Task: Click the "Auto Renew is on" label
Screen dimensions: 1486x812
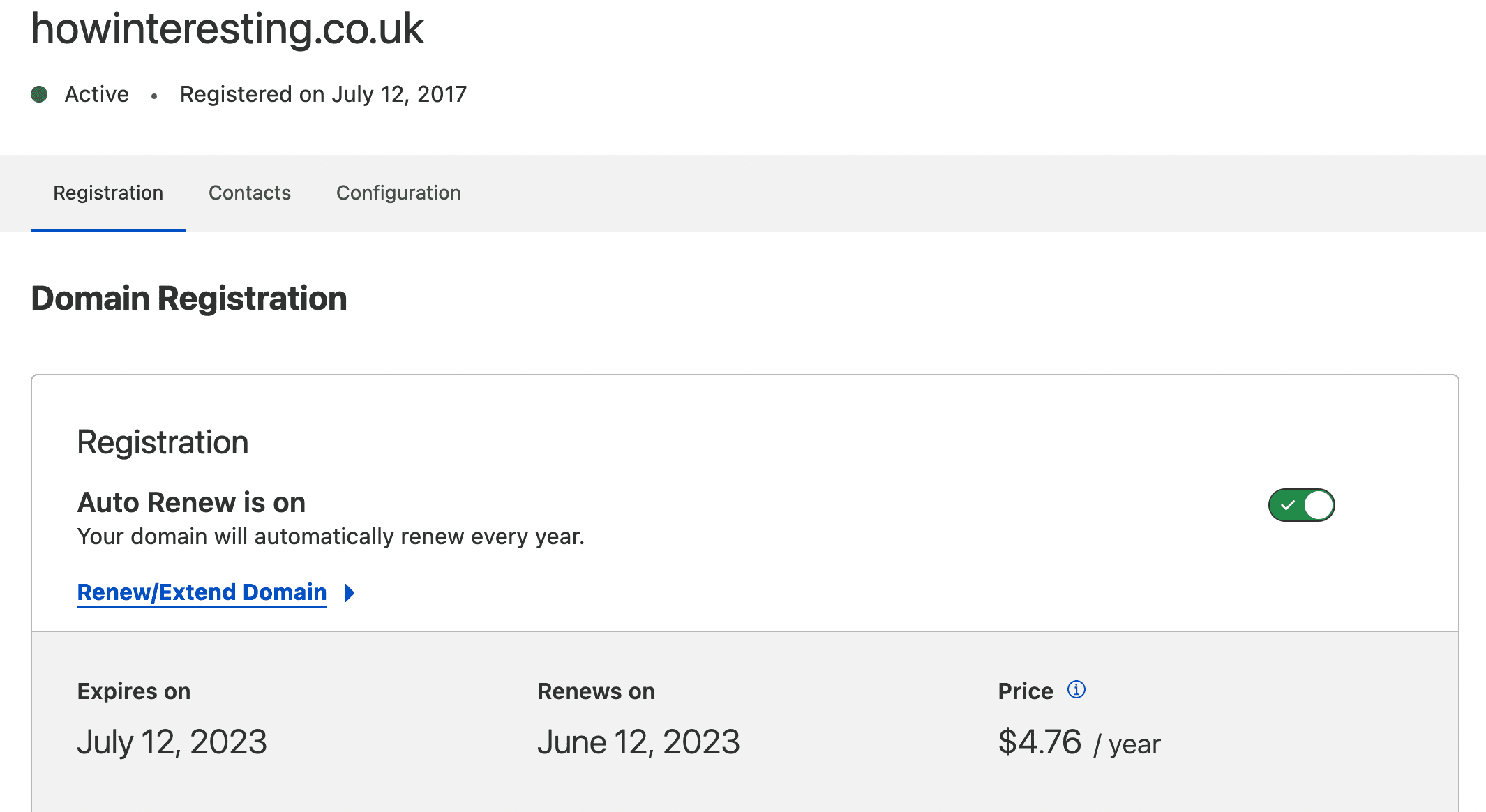Action: (x=191, y=502)
